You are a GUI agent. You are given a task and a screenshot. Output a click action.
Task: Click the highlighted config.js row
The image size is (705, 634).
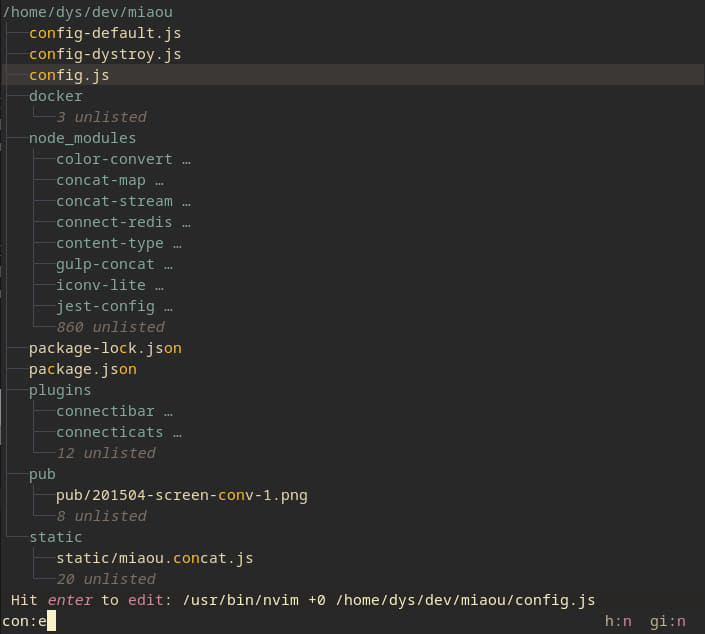[x=352, y=75]
